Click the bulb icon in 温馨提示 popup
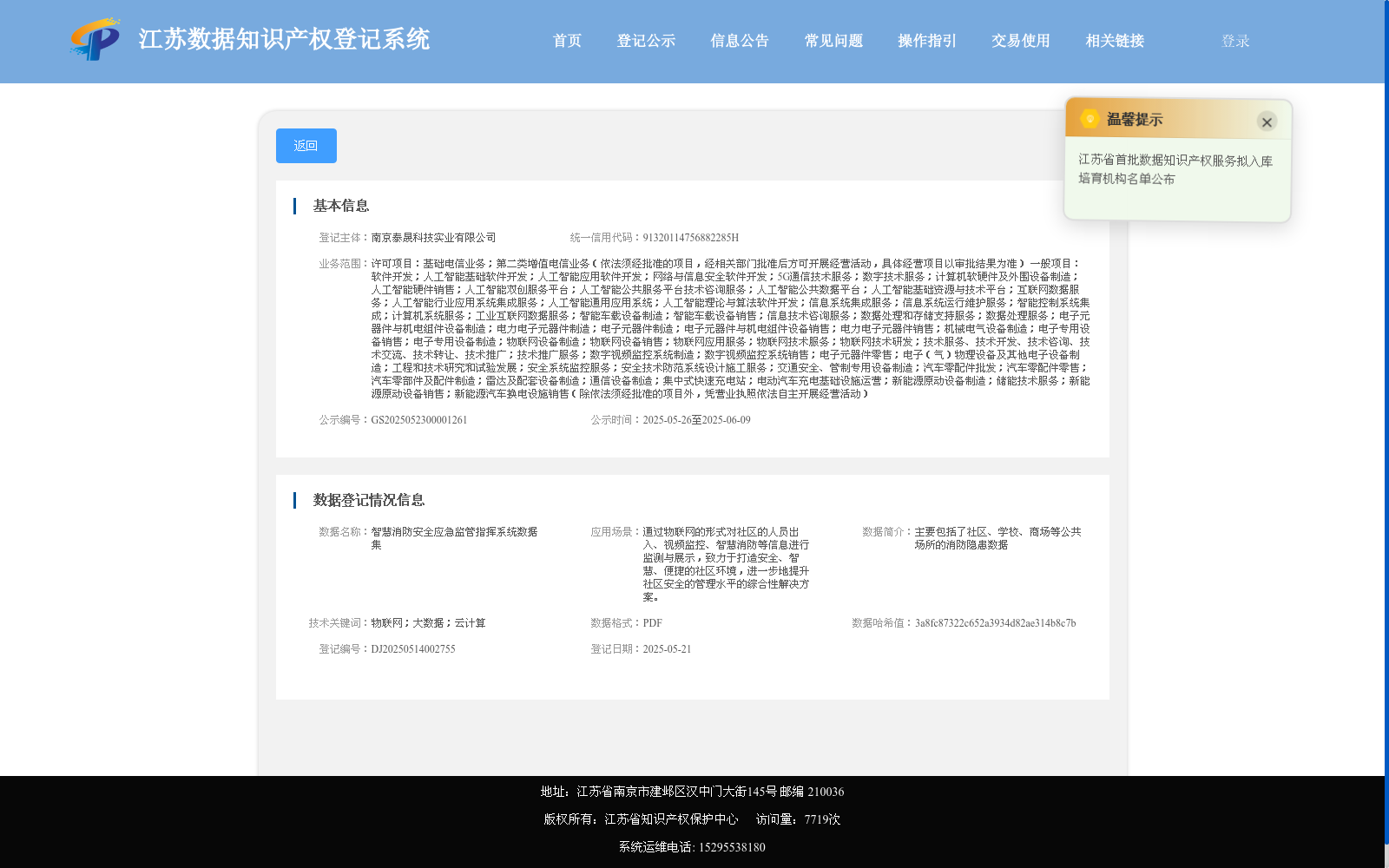Viewport: 1389px width, 868px height. pos(1089,119)
